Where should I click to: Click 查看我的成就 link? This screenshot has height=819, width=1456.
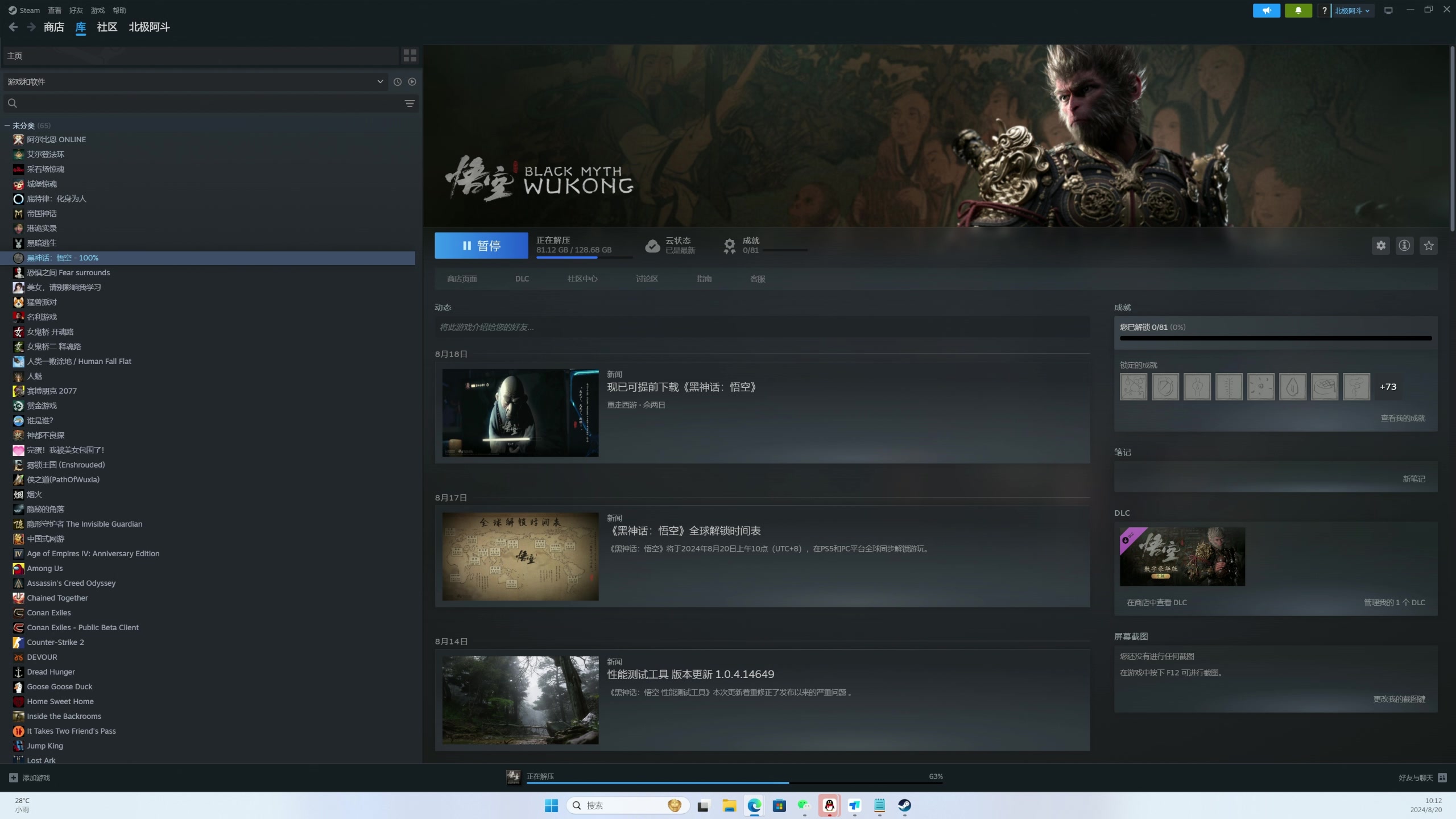tap(1403, 418)
